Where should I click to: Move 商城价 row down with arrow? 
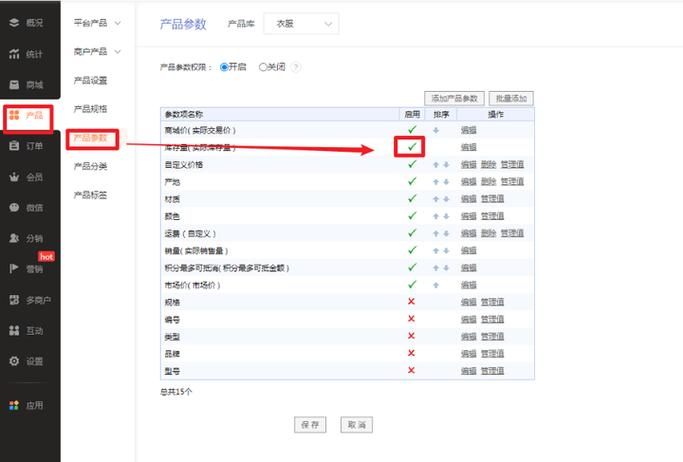[x=436, y=130]
